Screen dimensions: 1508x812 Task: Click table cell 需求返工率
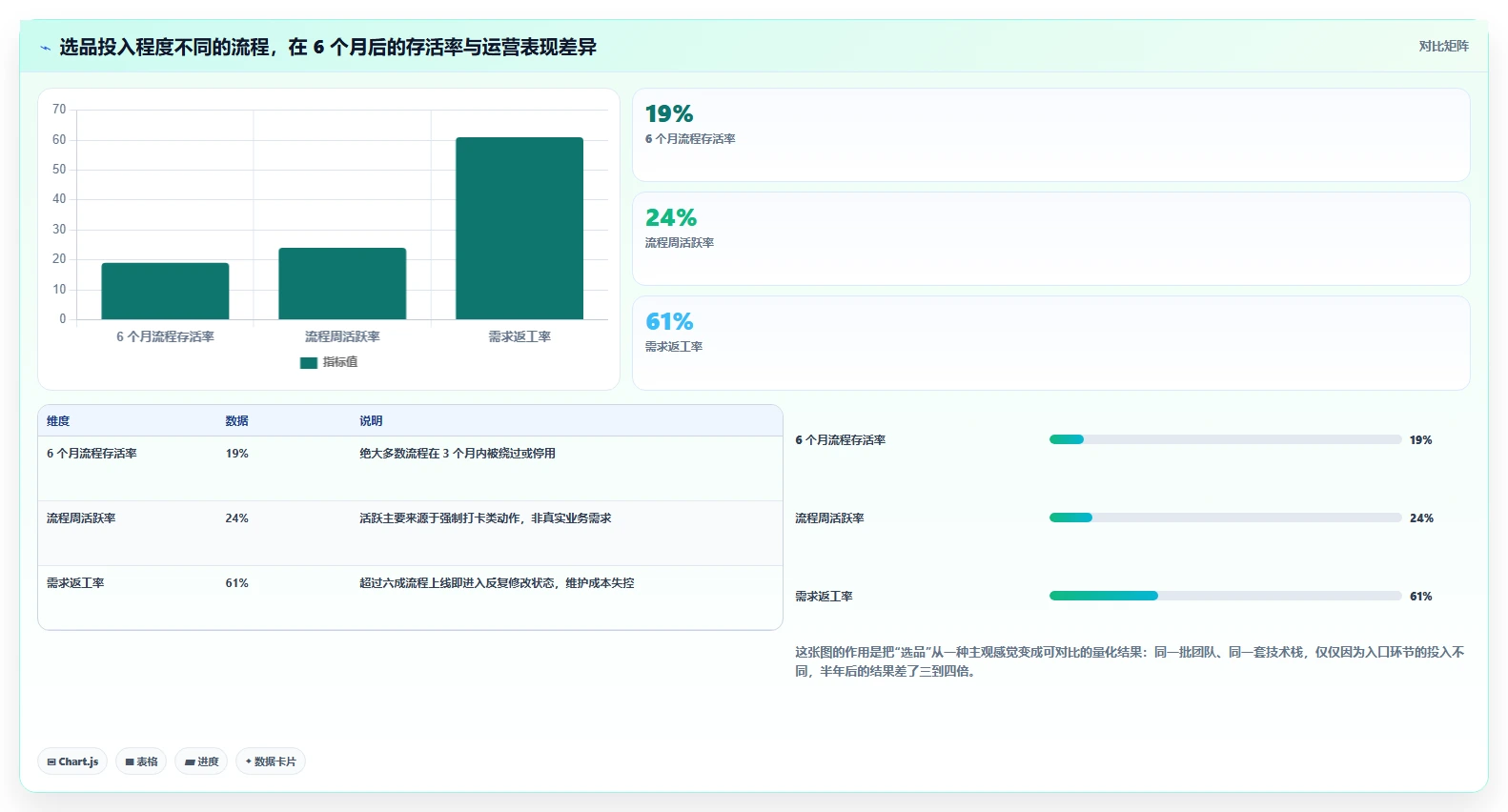click(75, 583)
